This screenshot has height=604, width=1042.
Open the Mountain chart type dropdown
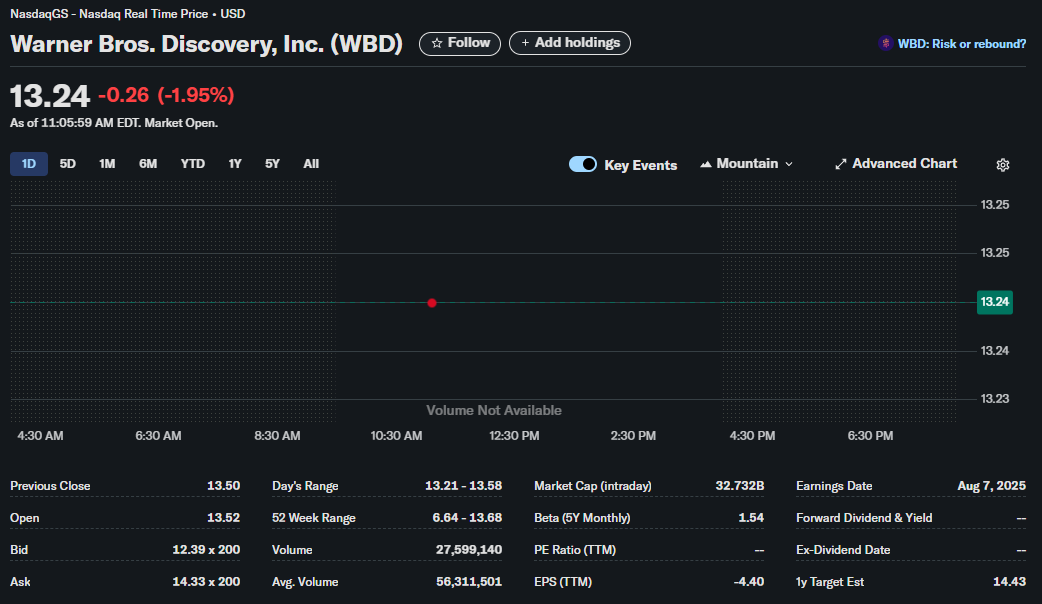pos(746,163)
